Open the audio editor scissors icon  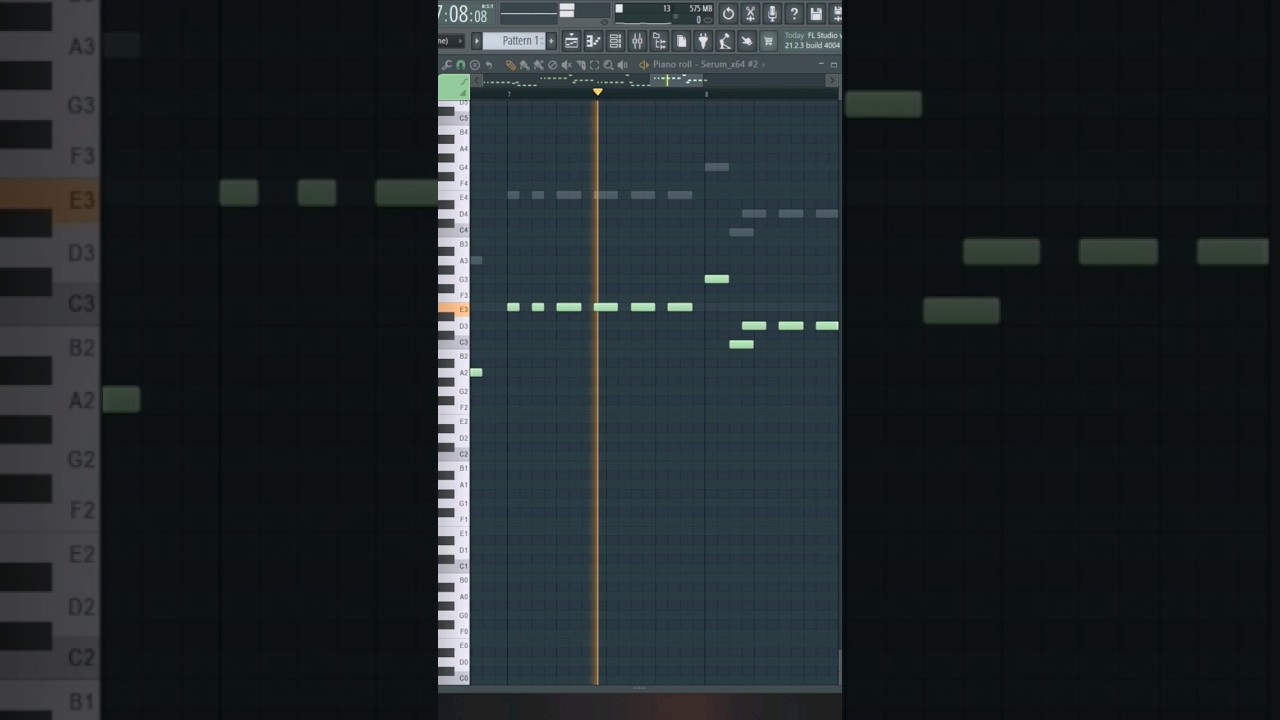(750, 13)
